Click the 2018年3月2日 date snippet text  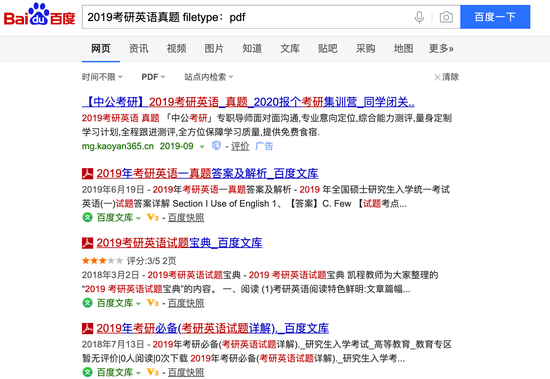110,275
